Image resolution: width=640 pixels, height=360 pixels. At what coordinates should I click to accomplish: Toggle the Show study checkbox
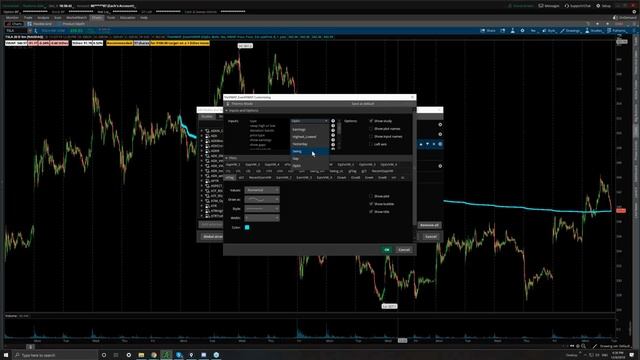(371, 121)
